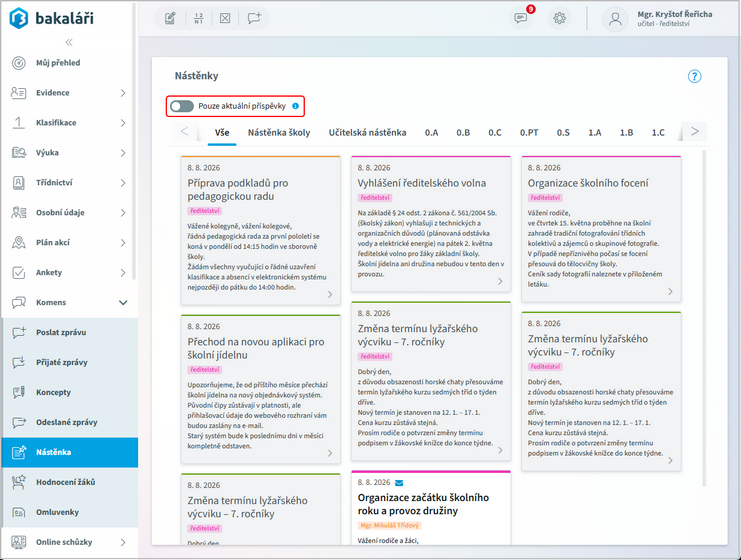Click the bulletin board vertical scrollbar
Screen dimensions: 741x560
[704, 318]
